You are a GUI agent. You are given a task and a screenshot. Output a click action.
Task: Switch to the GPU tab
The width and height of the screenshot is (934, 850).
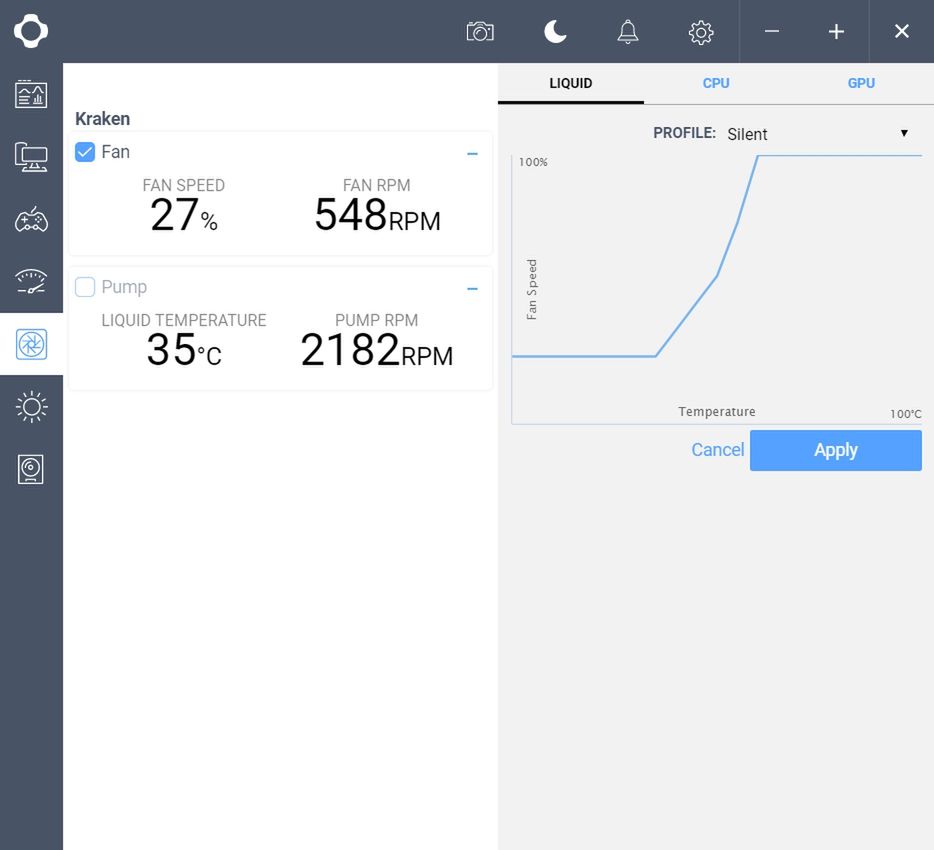[x=861, y=83]
